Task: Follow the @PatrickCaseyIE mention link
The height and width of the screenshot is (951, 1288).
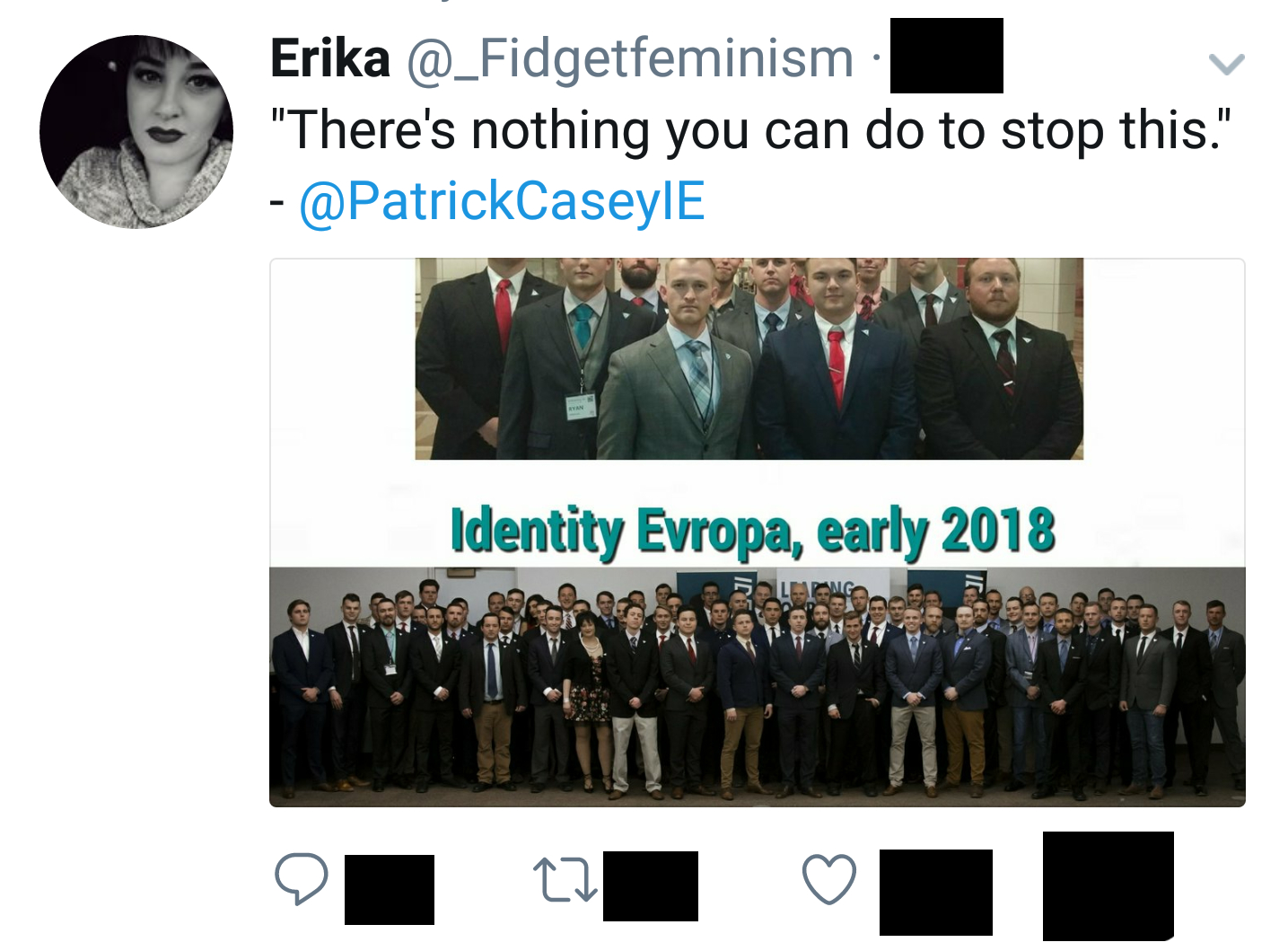Action: pos(502,201)
